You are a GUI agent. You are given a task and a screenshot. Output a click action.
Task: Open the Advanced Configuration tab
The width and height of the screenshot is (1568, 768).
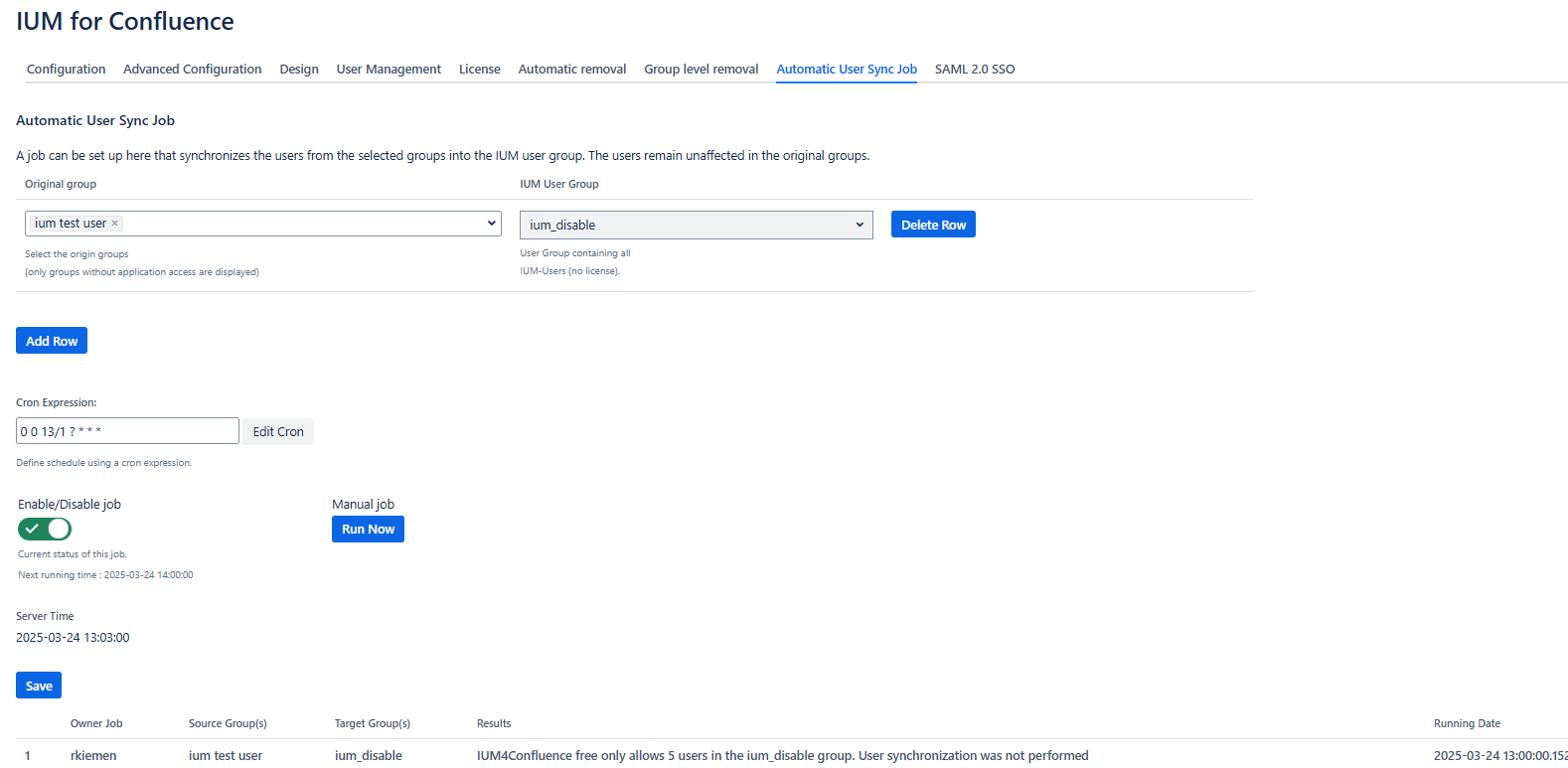192,69
